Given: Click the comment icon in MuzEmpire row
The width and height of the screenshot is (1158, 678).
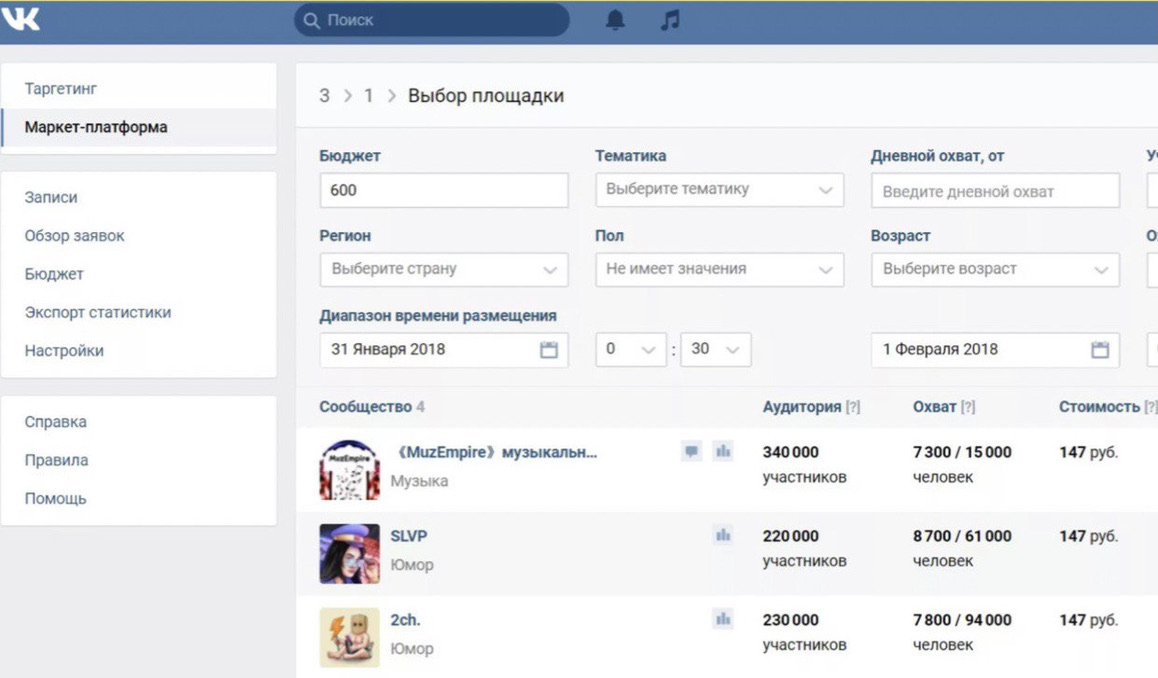Looking at the screenshot, I should [691, 451].
